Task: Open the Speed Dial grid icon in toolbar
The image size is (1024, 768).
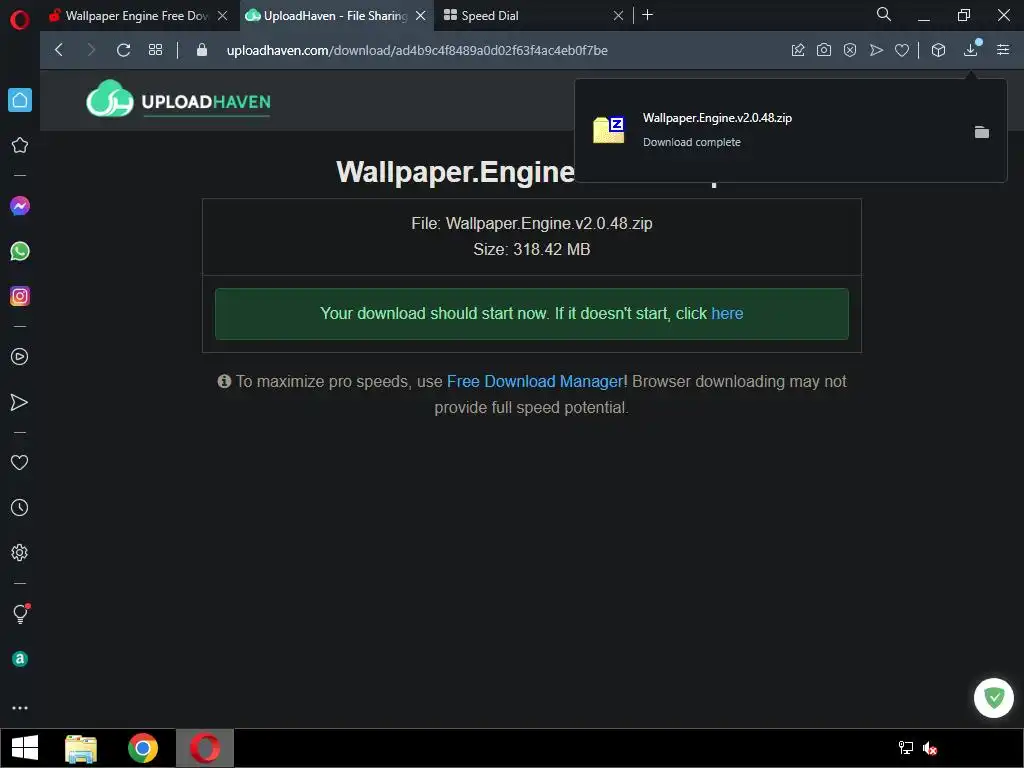Action: pyautogui.click(x=155, y=50)
